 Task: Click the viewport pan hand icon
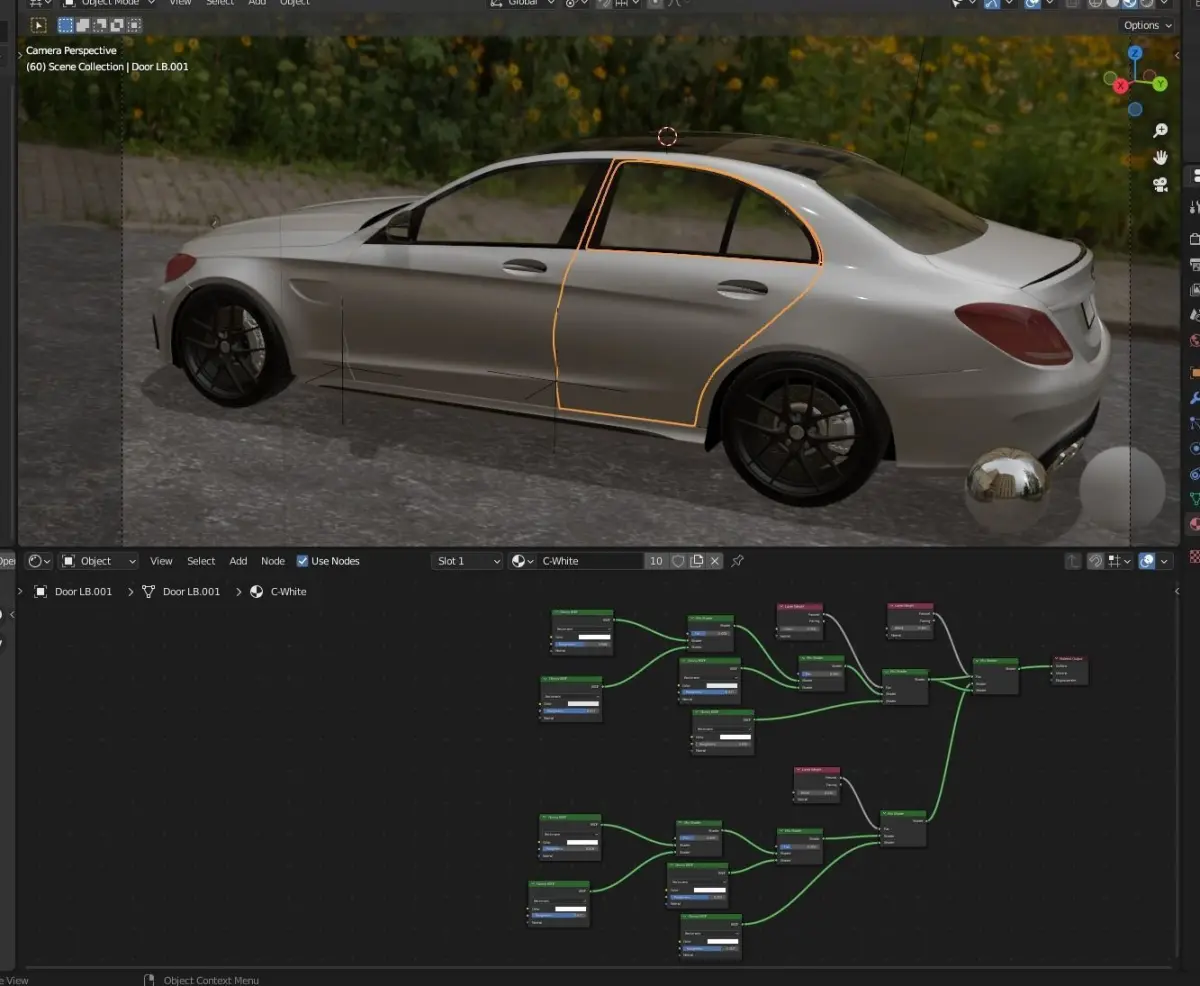[x=1161, y=158]
